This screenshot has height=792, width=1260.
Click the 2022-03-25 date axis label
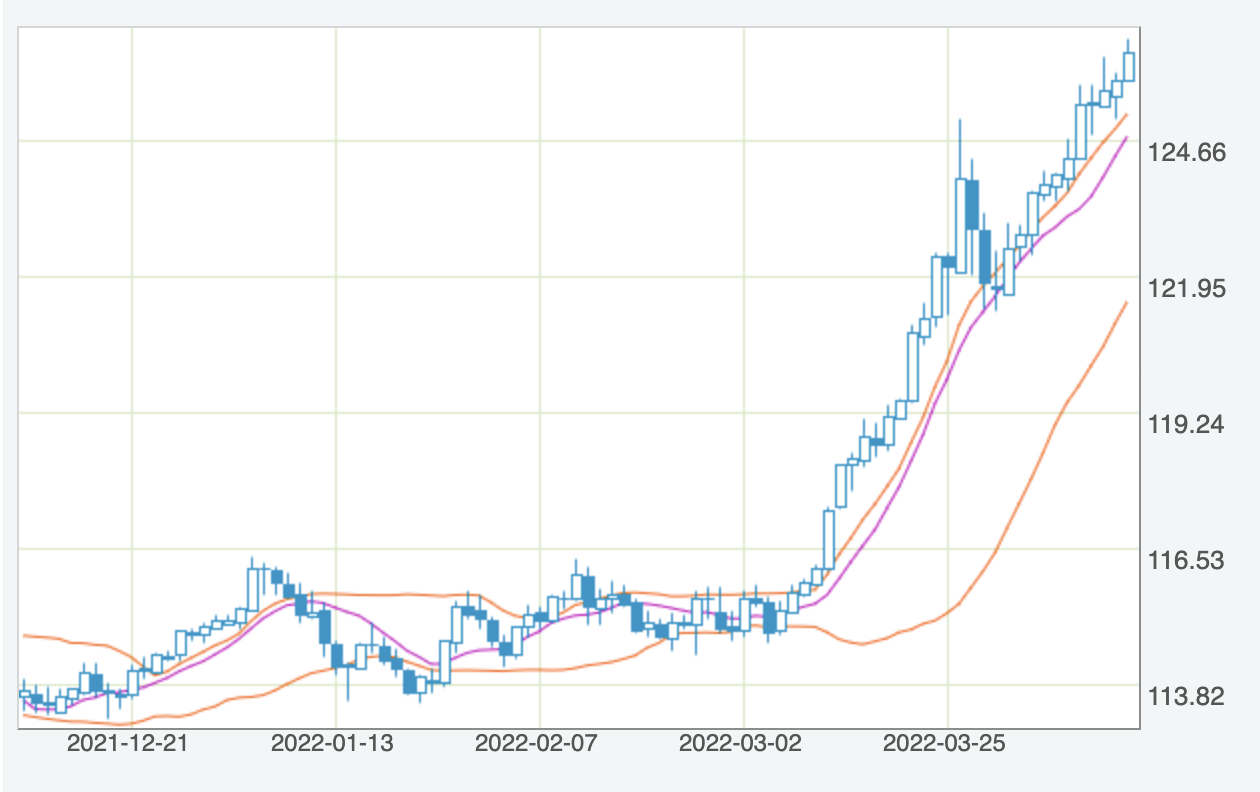(x=944, y=745)
